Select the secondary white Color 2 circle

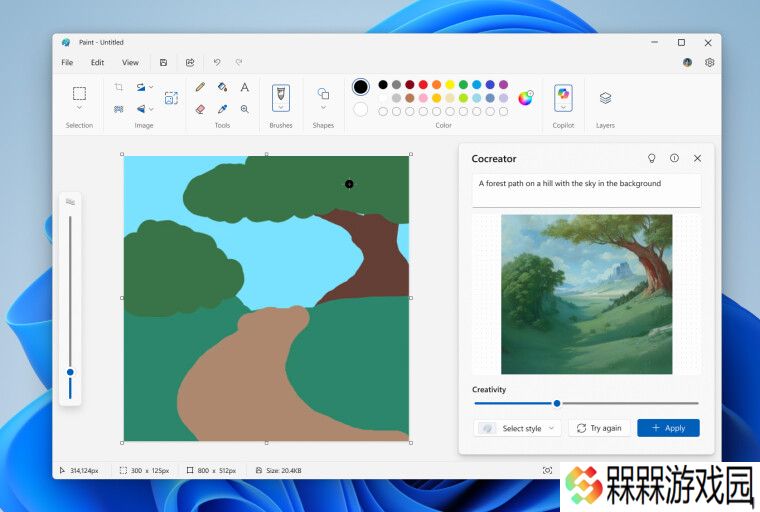coord(360,110)
